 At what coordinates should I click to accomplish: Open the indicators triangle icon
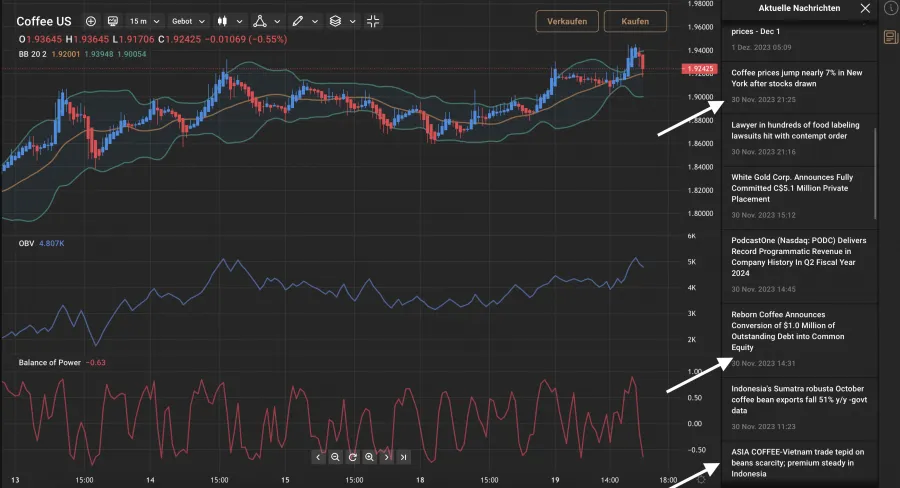[259, 21]
